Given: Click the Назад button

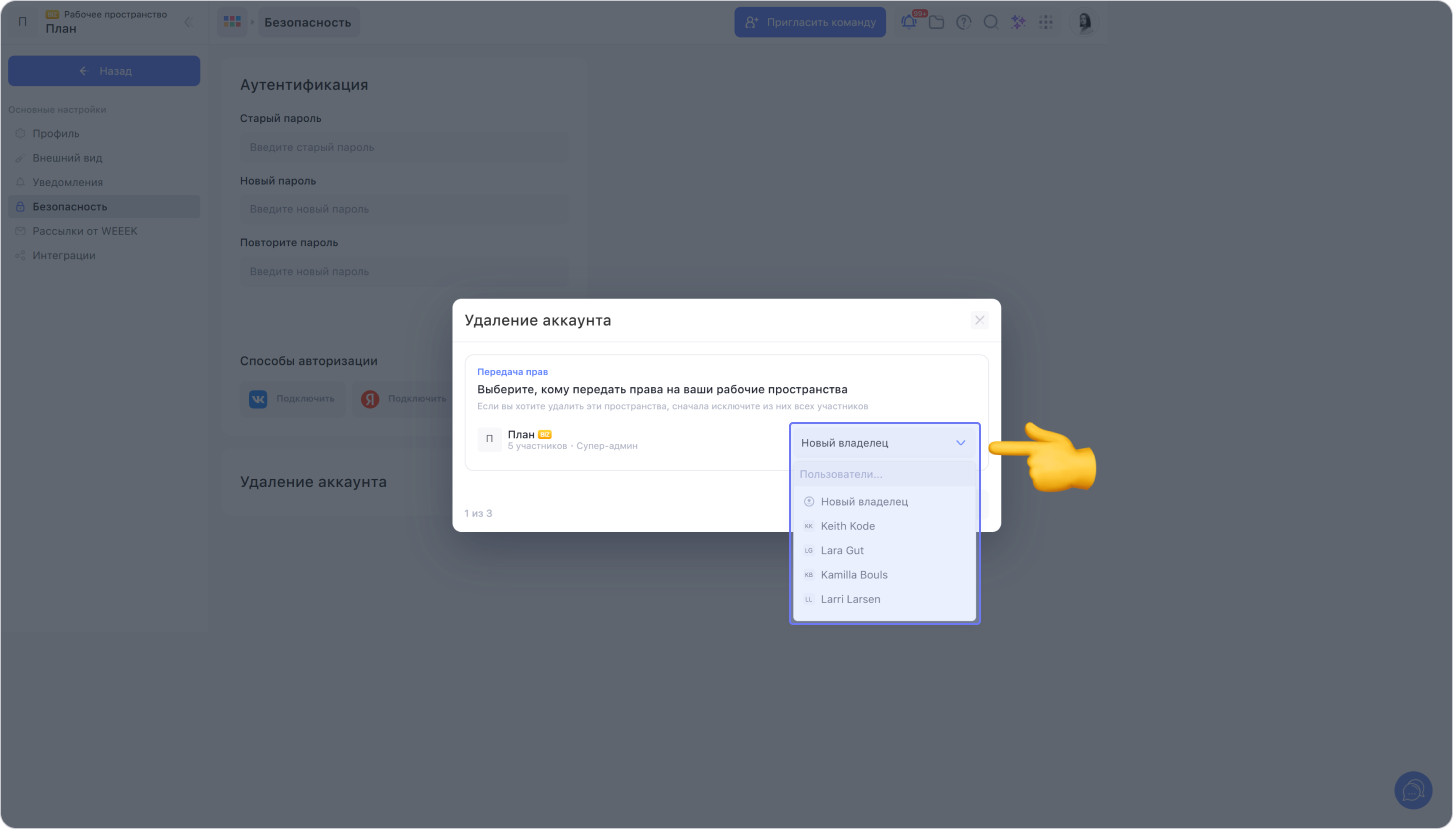Looking at the screenshot, I should click(104, 71).
